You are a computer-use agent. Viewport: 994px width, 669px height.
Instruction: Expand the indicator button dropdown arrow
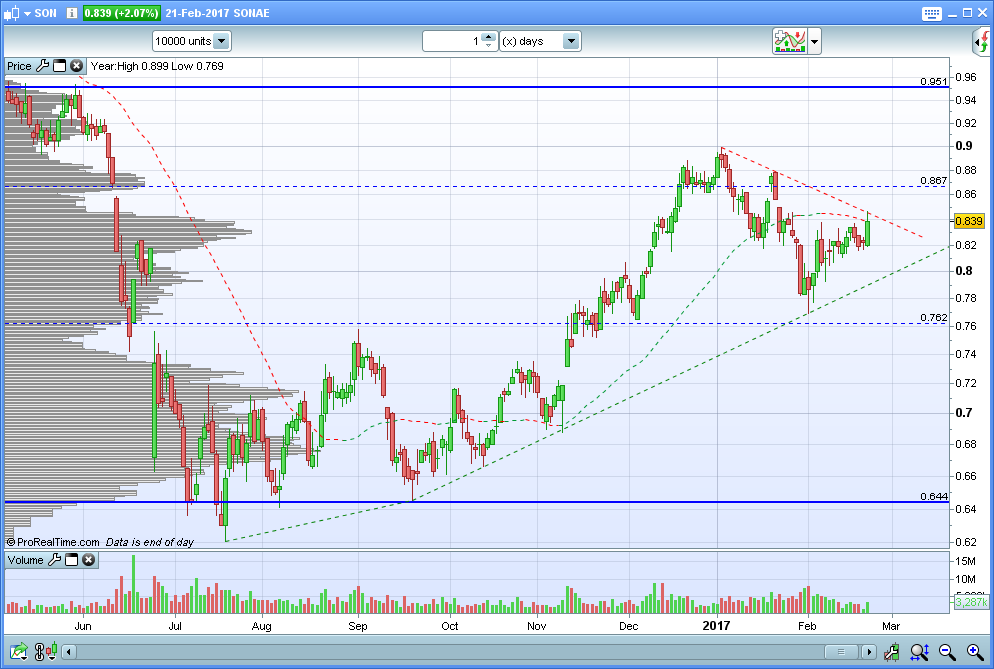click(815, 42)
